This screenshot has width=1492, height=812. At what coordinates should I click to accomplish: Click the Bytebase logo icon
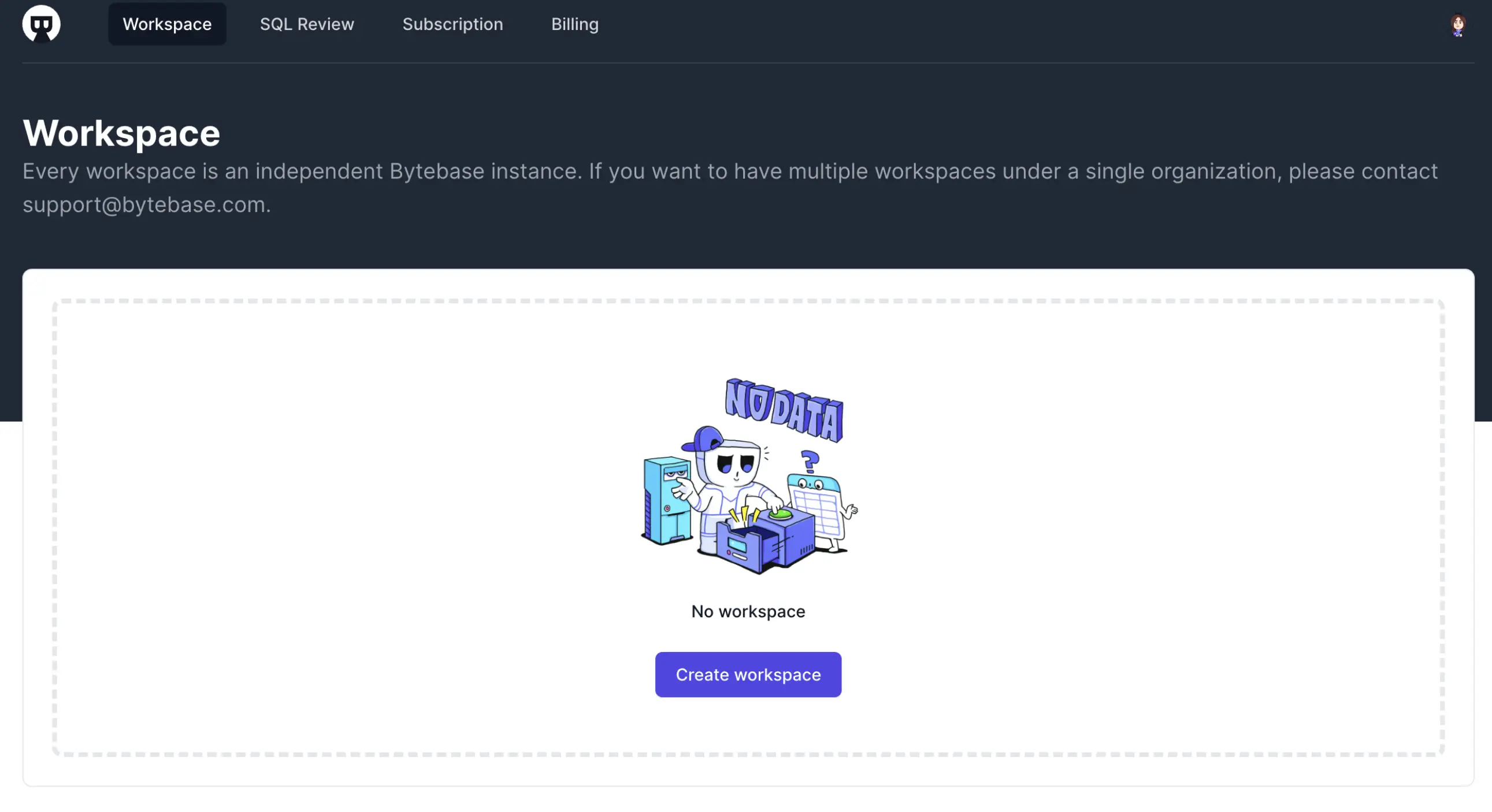pos(41,24)
